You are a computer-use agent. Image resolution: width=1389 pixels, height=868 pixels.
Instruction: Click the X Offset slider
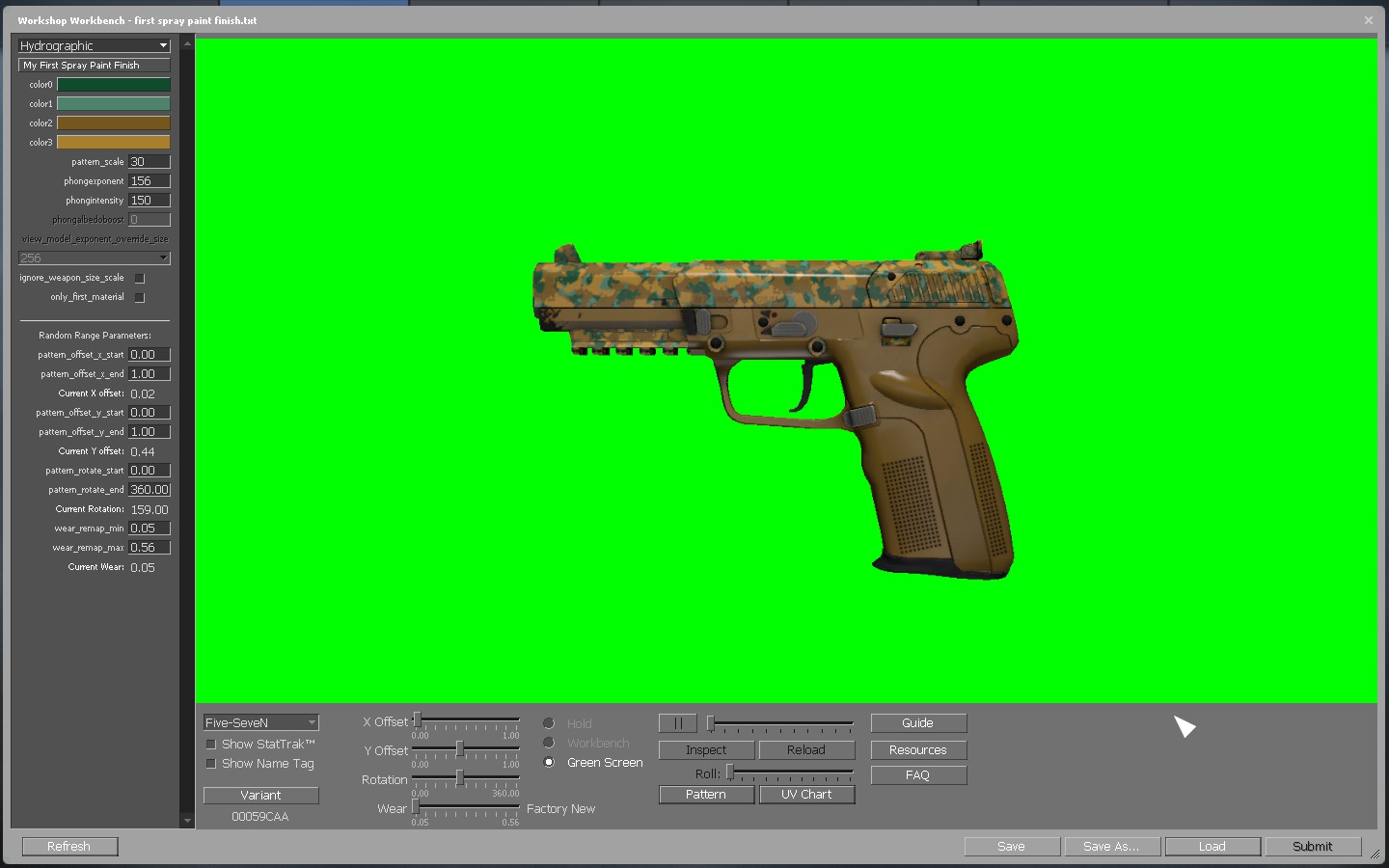tap(467, 720)
